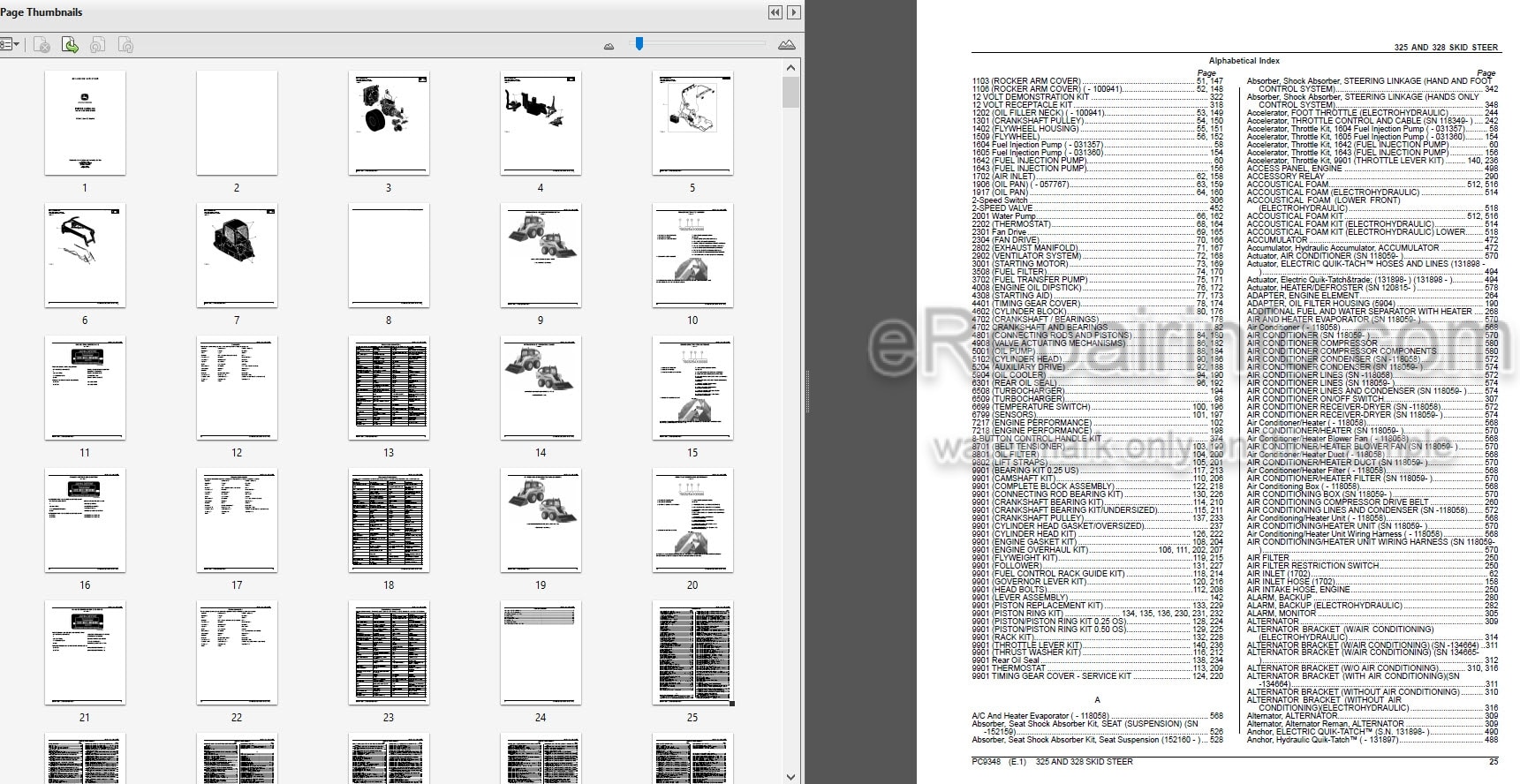Select page 13 thumbnail
The width and height of the screenshot is (1520, 784).
[x=389, y=388]
